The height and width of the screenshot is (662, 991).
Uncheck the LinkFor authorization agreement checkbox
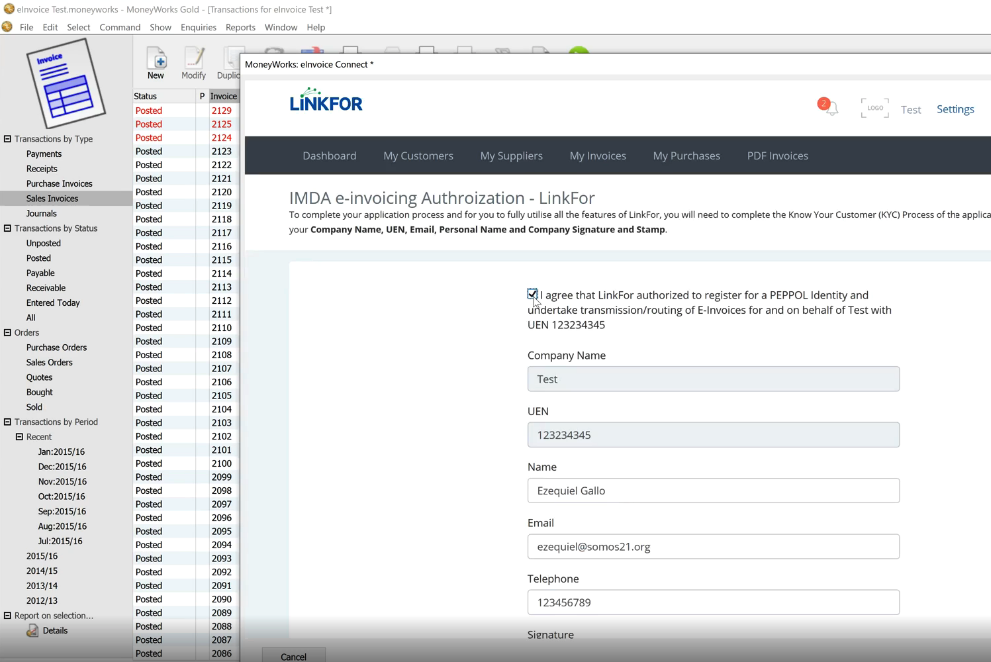pyautogui.click(x=532, y=294)
